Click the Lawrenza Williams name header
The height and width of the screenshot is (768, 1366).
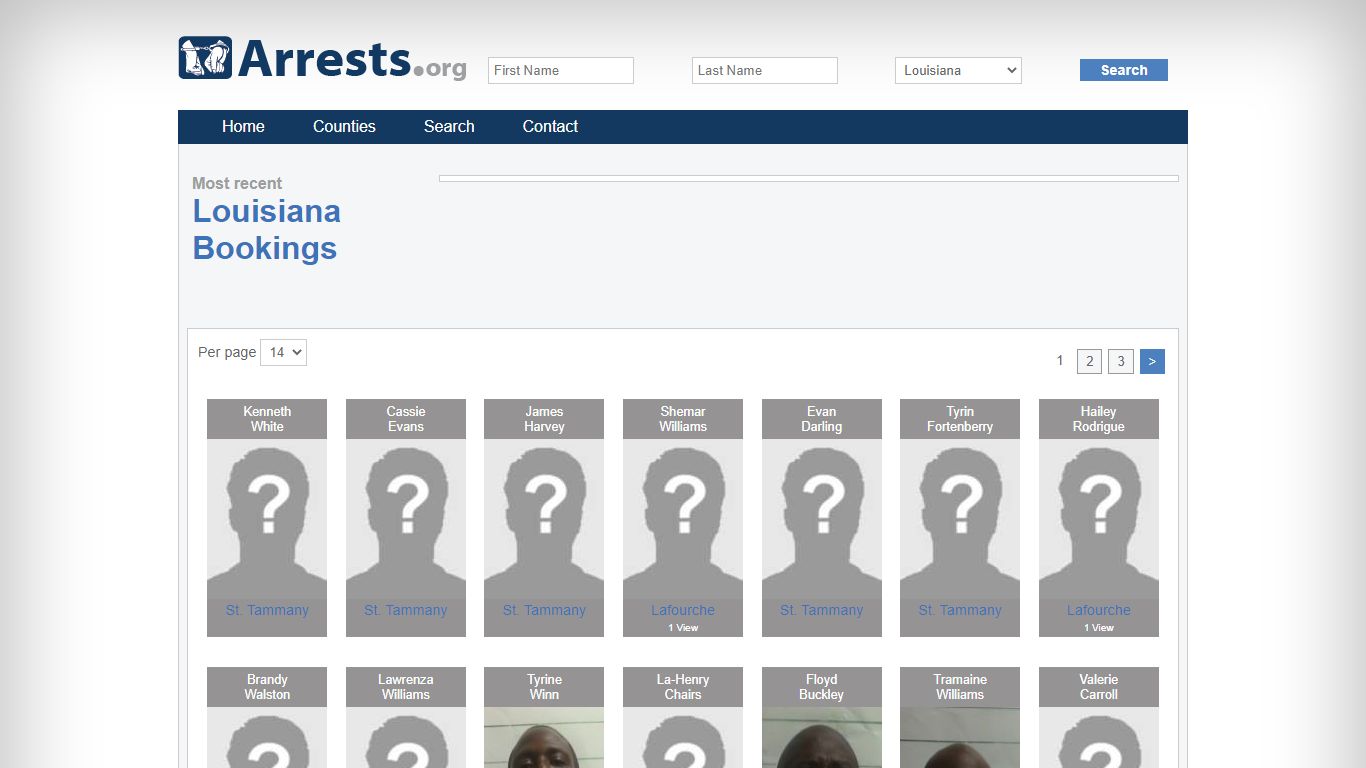[406, 687]
